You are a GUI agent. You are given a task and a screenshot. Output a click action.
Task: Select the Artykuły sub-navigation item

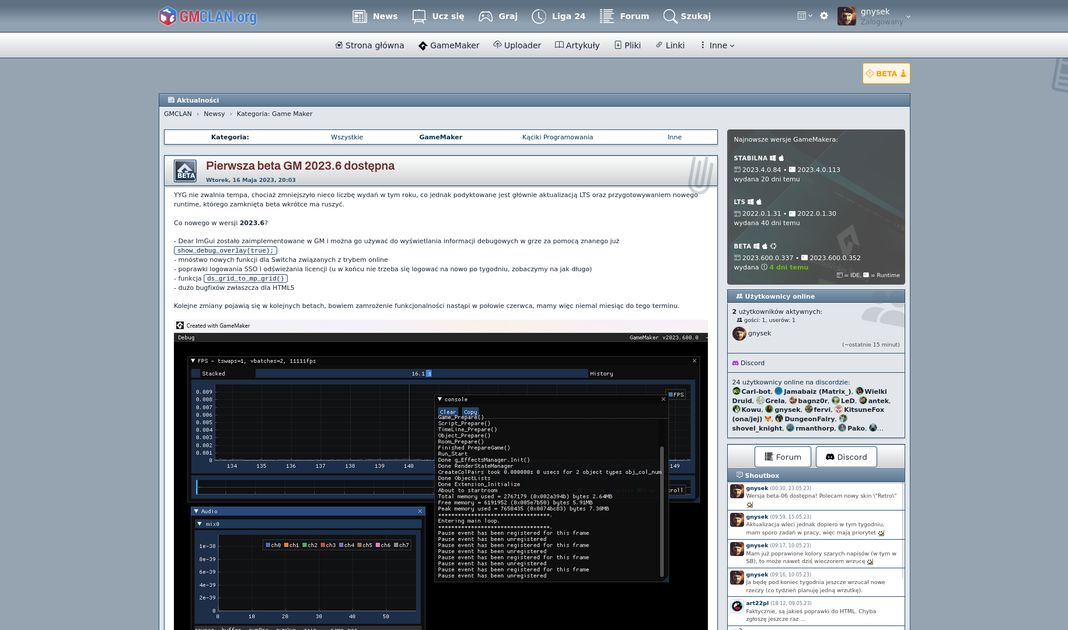[x=577, y=46]
